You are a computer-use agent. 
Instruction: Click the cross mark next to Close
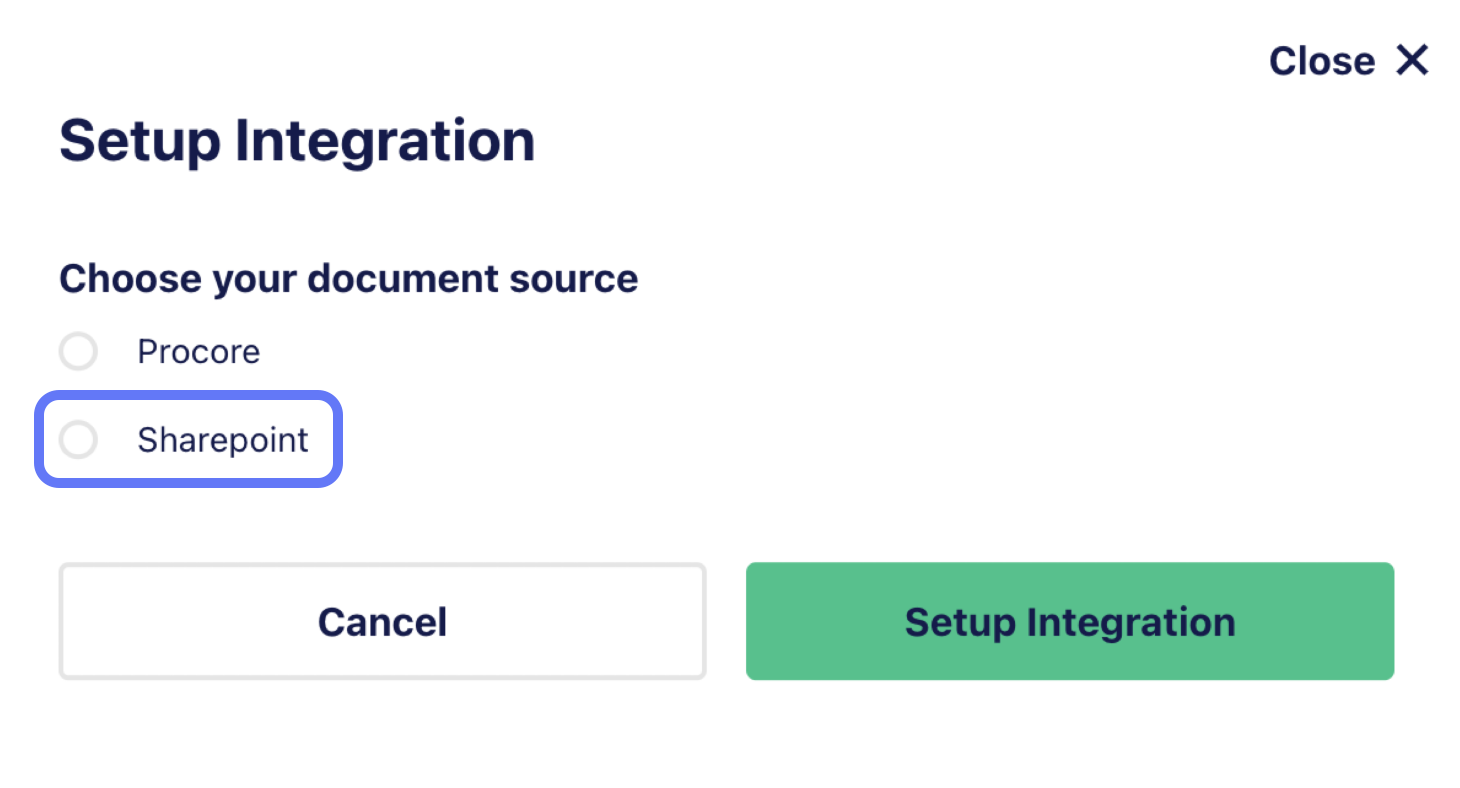1412,61
